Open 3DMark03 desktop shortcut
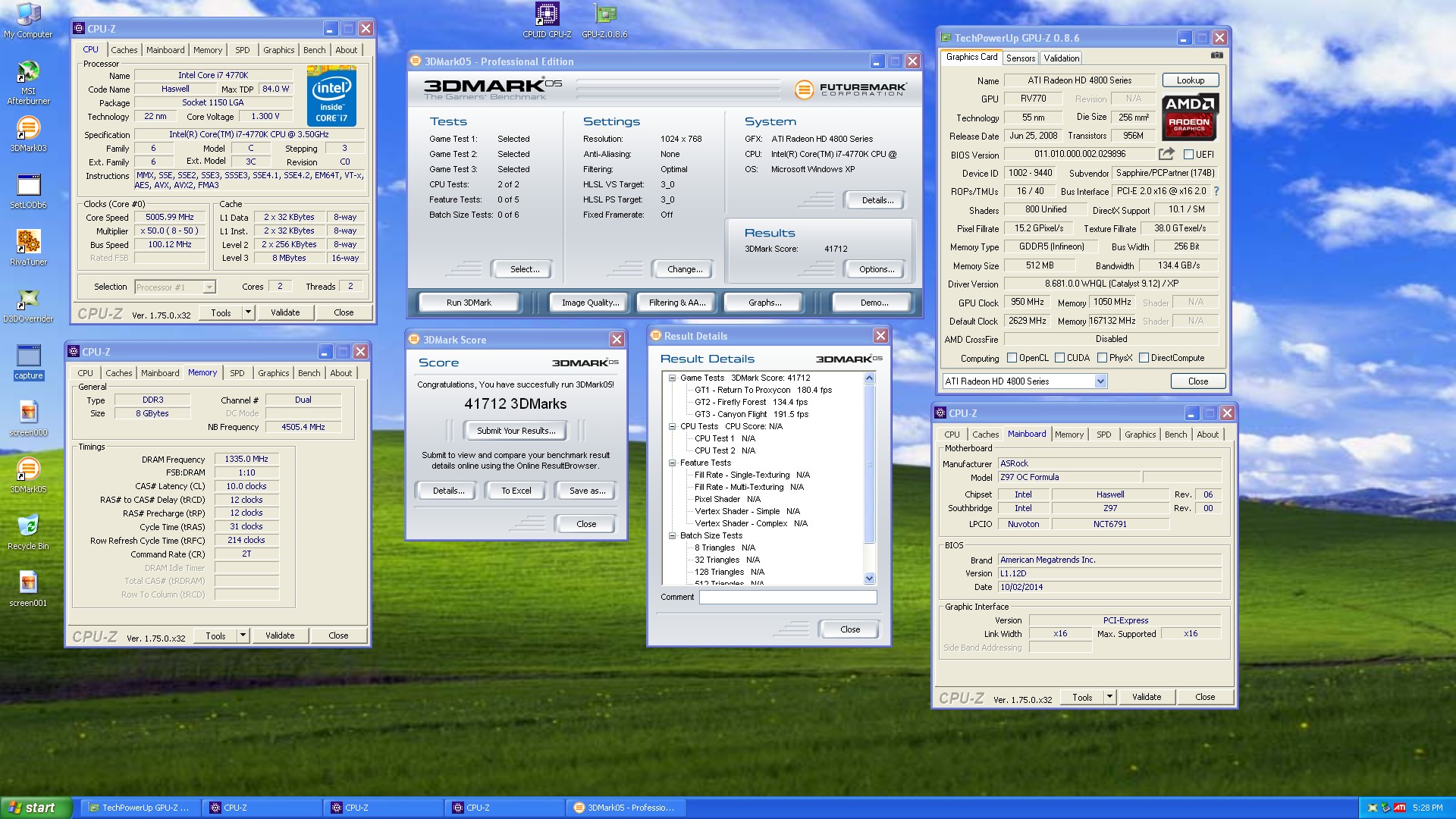1456x819 pixels. coord(28,134)
